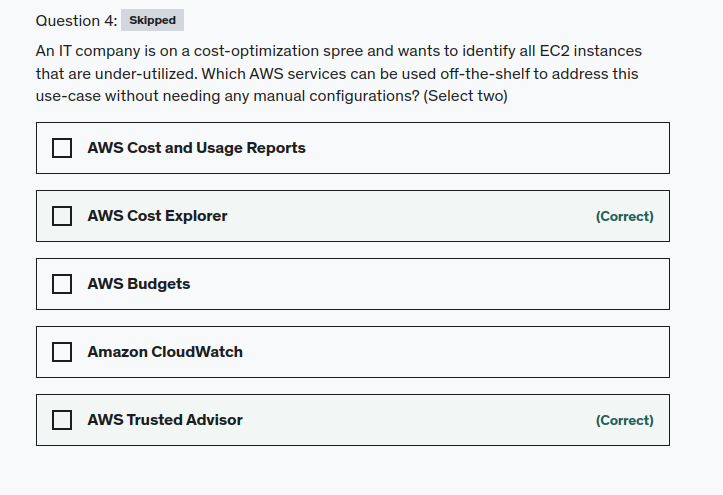This screenshot has height=495, width=723.
Task: Click the 'AWS Cost and Usage Reports' label text
Action: coord(196,148)
